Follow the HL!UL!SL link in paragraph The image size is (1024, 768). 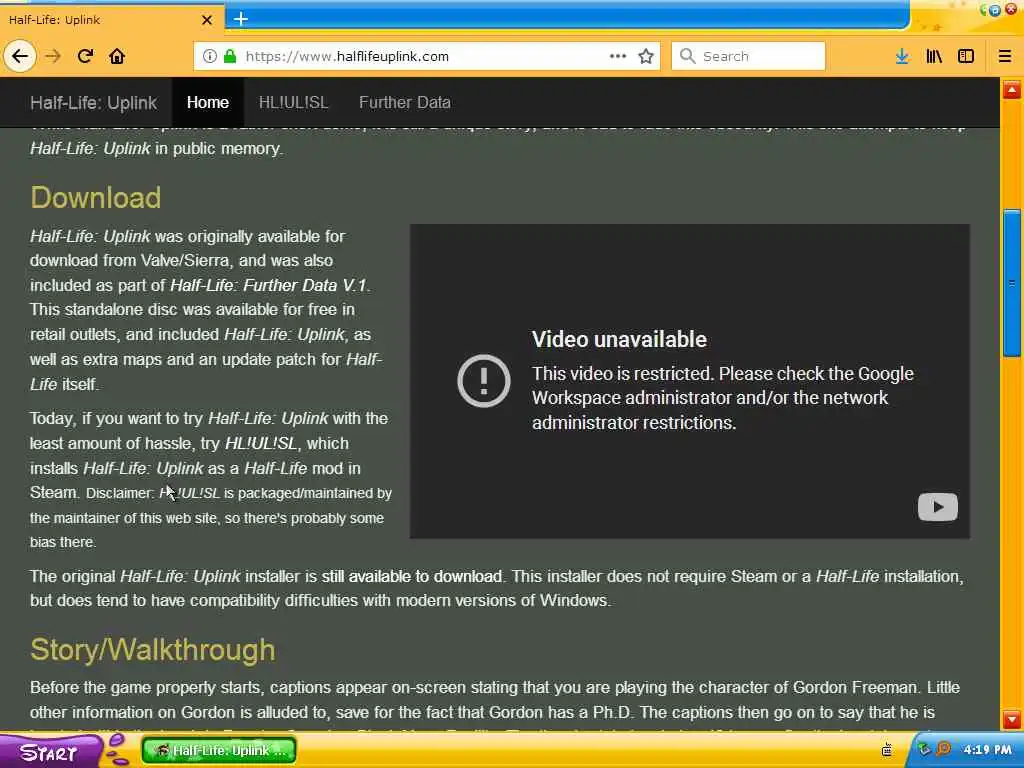[261, 443]
